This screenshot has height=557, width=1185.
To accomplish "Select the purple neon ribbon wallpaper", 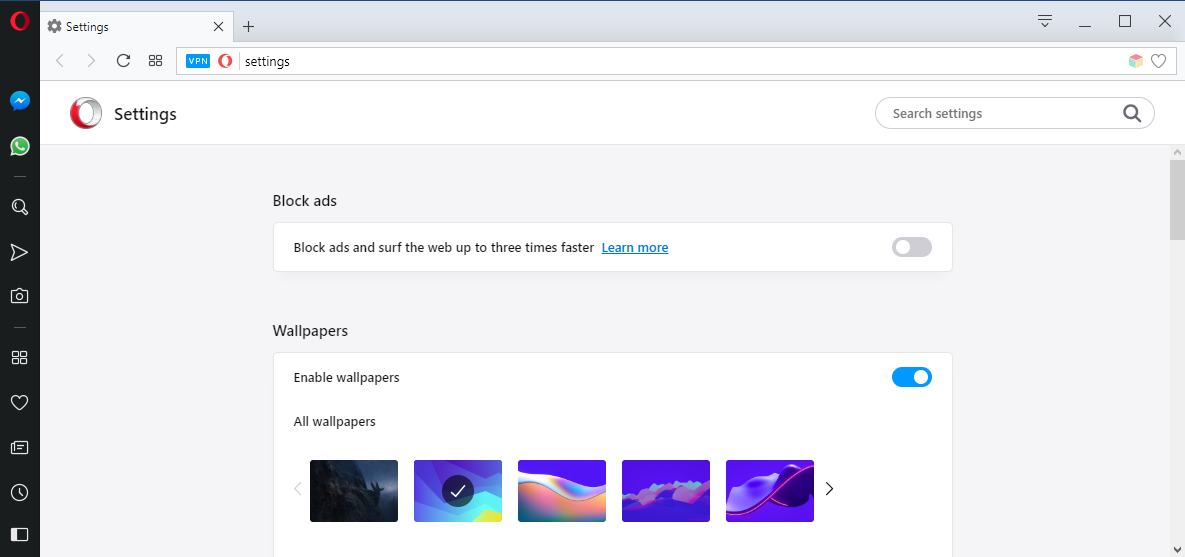I will pyautogui.click(x=770, y=490).
